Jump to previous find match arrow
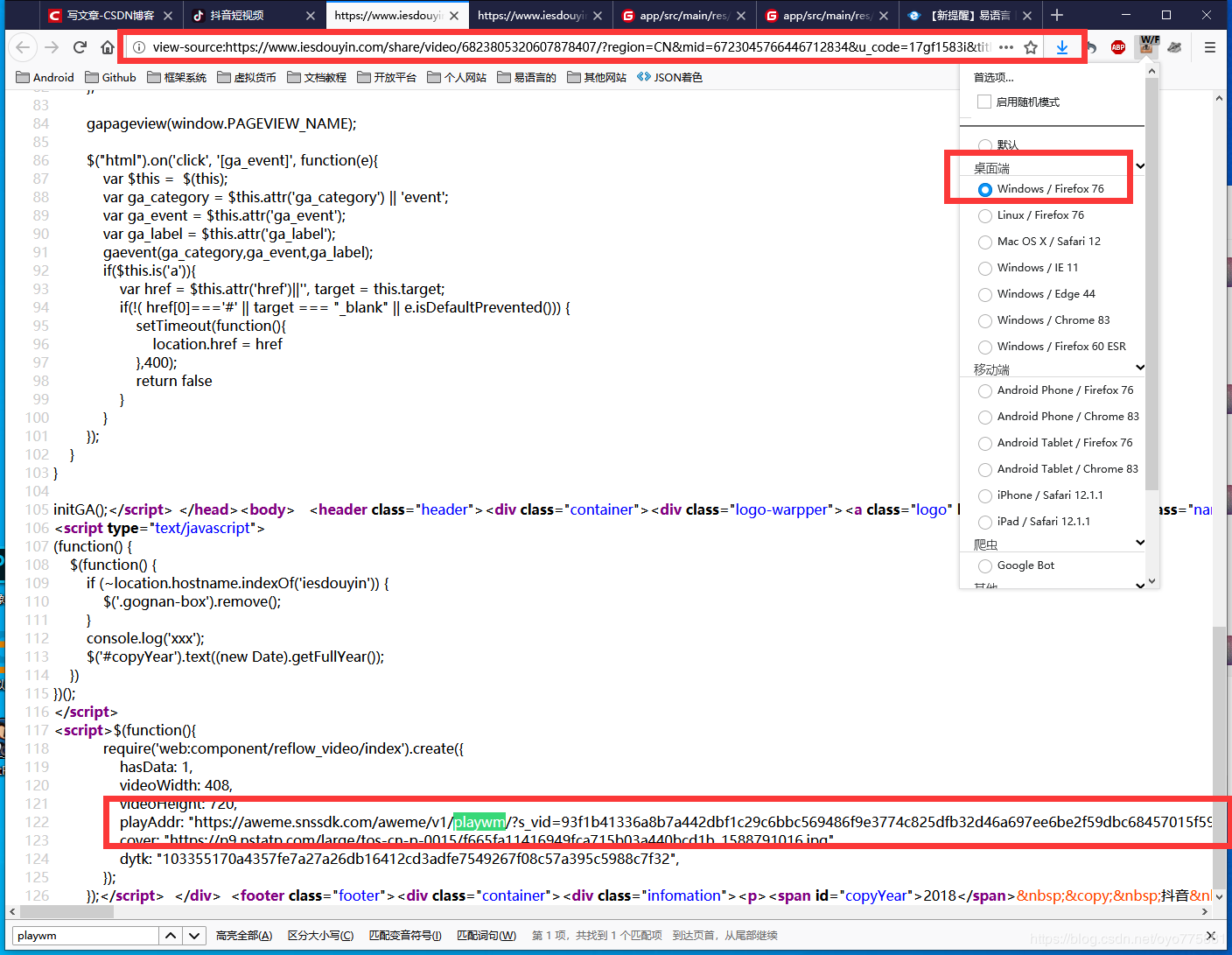The width and height of the screenshot is (1232, 955). (171, 936)
